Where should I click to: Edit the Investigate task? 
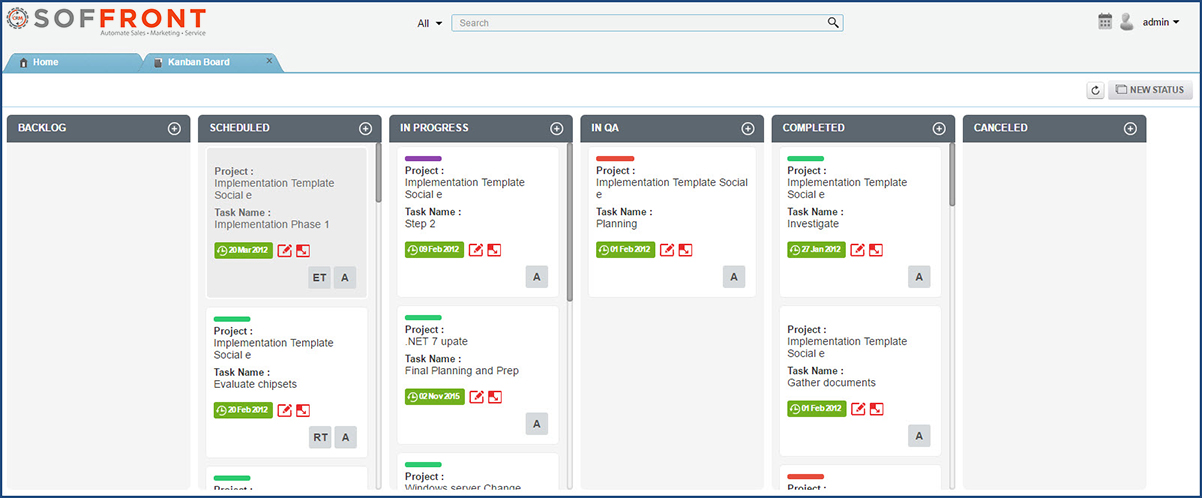pos(858,249)
